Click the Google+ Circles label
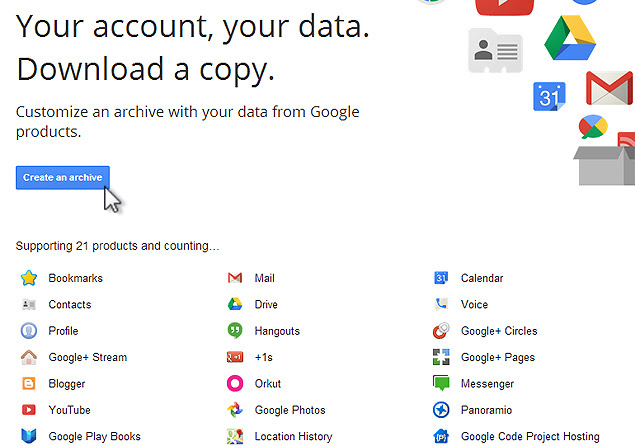This screenshot has width=635, height=446. [x=499, y=331]
